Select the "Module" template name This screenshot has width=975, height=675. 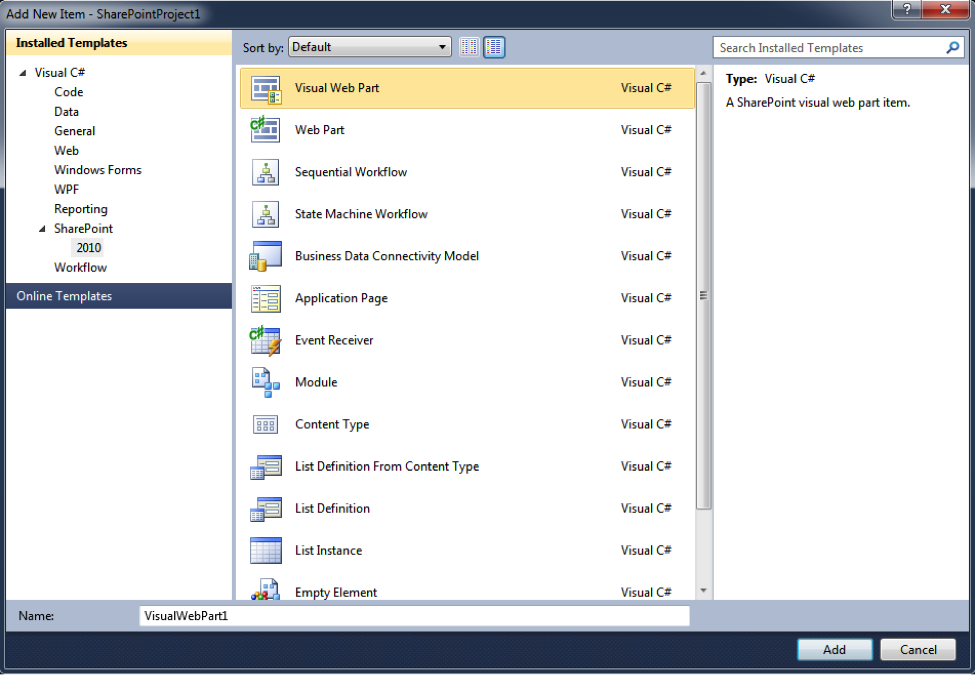pyautogui.click(x=316, y=382)
